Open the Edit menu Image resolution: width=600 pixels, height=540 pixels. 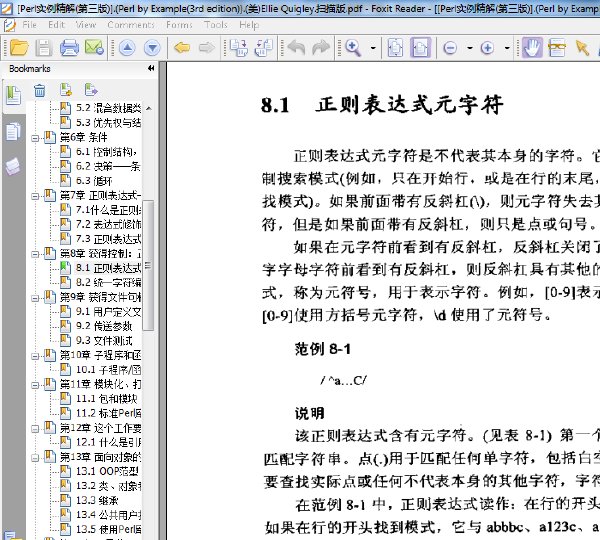tap(57, 25)
